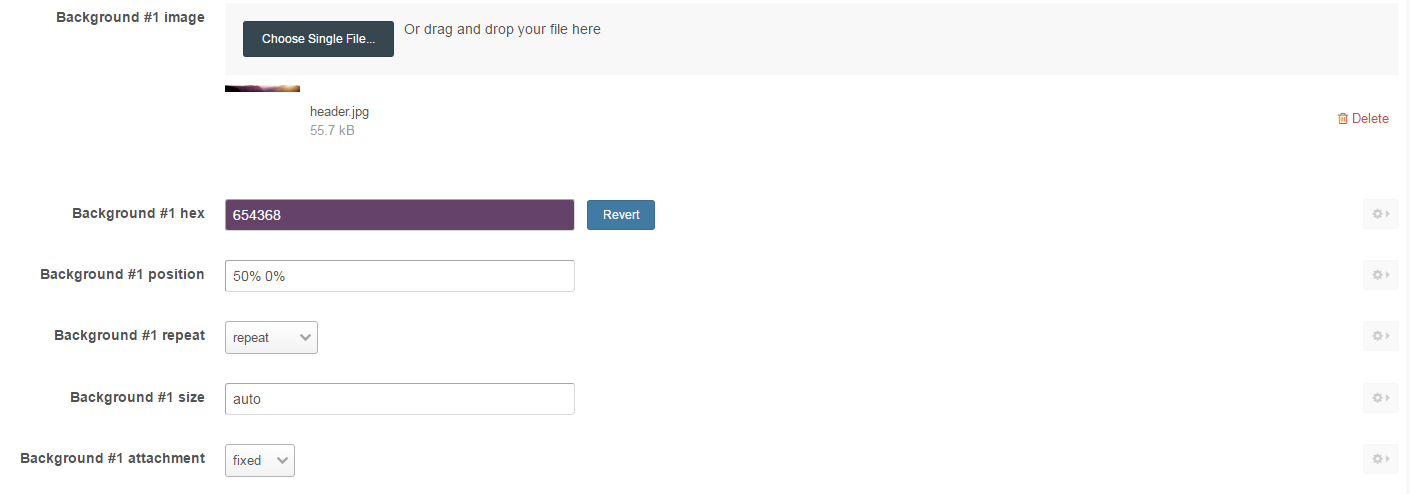Open gear options for Background #1 hex
The image size is (1410, 494).
click(1380, 214)
